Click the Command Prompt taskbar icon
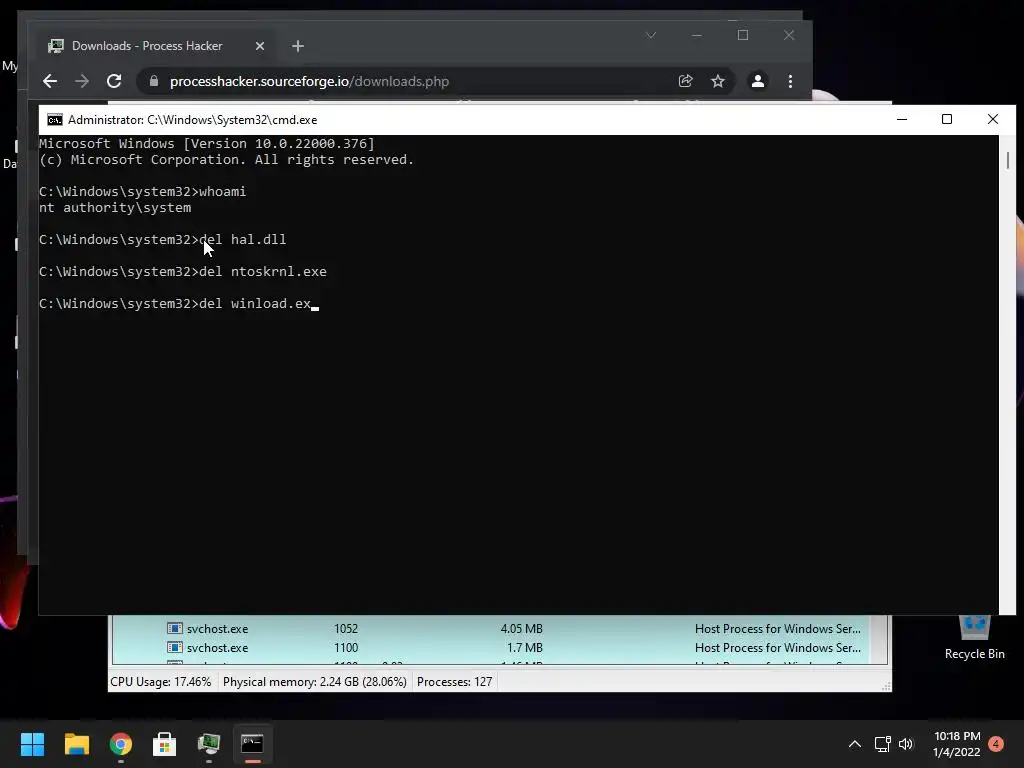The width and height of the screenshot is (1024, 768). click(x=253, y=744)
